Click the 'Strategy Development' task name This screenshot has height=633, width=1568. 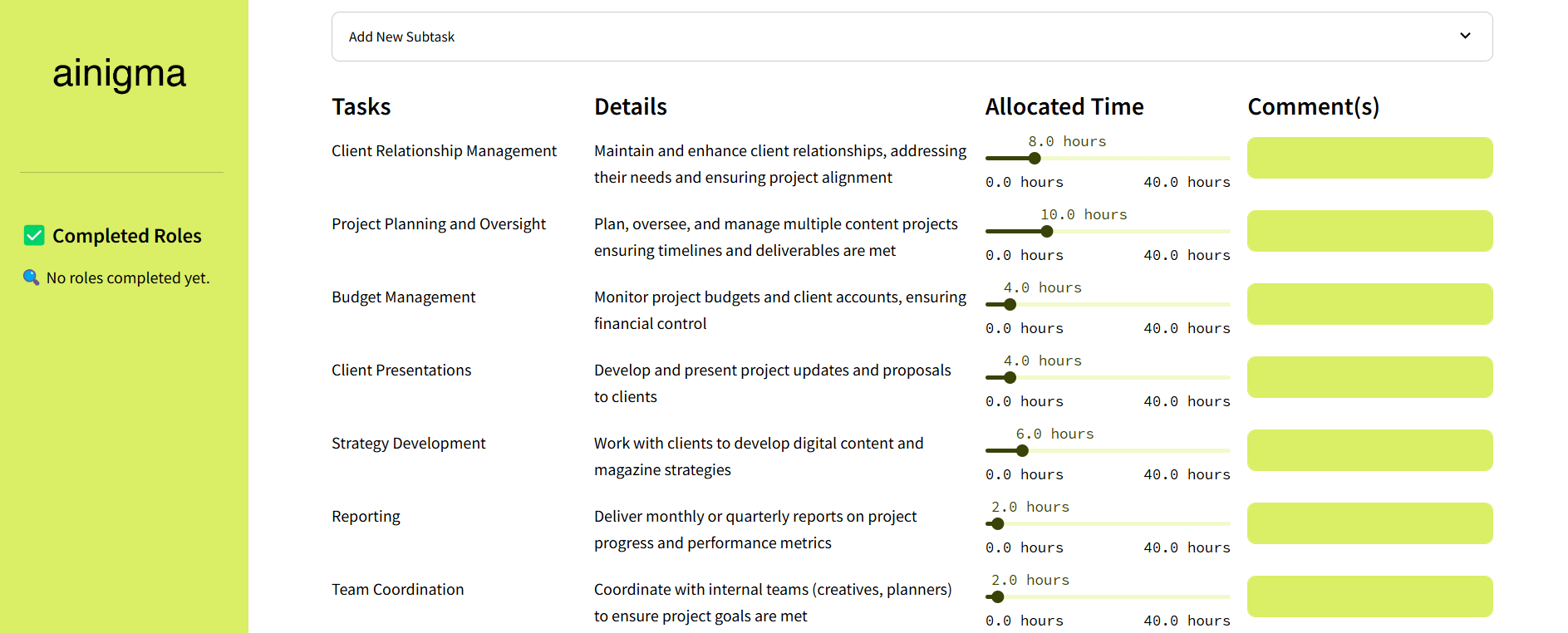point(409,443)
